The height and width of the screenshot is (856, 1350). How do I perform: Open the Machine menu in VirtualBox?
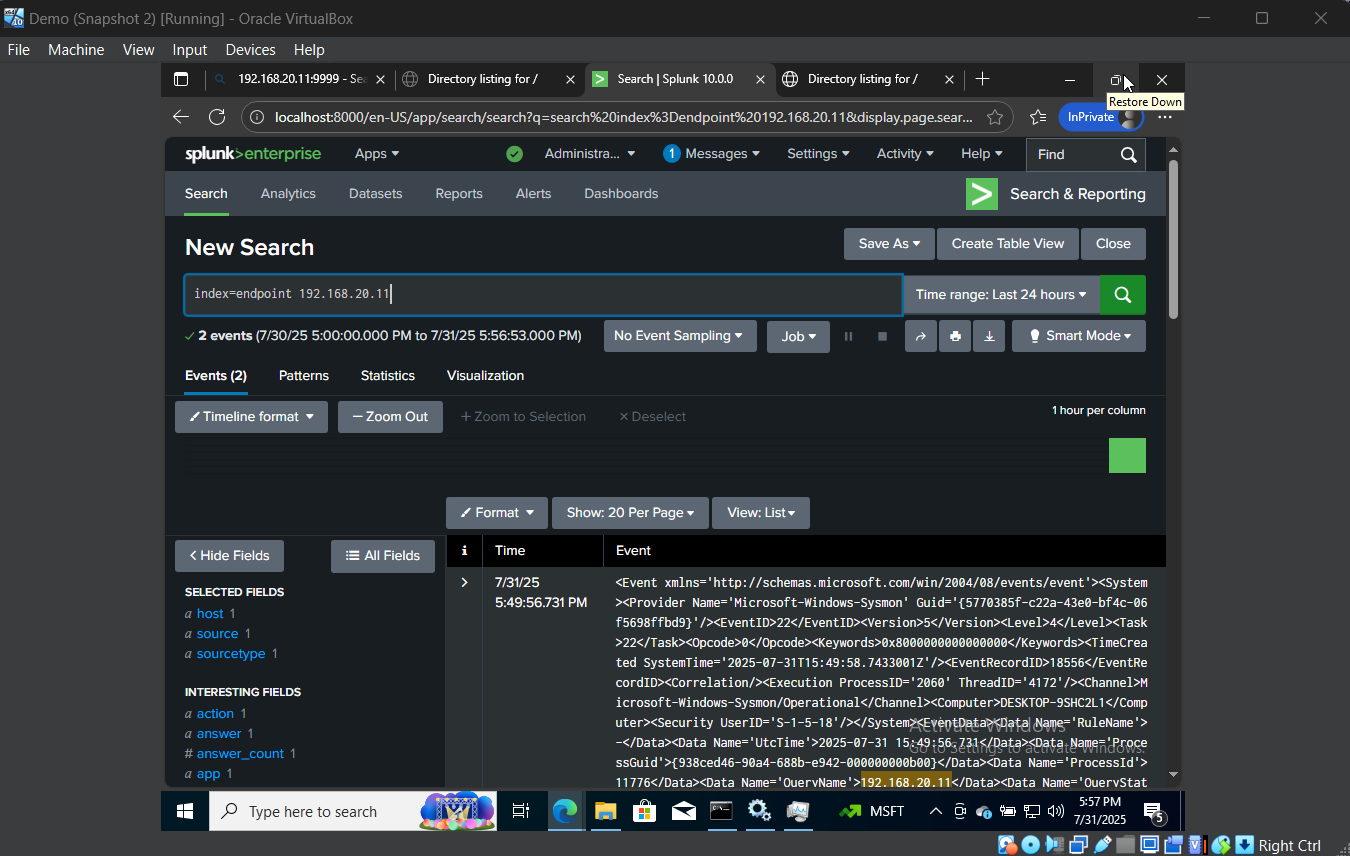point(76,49)
